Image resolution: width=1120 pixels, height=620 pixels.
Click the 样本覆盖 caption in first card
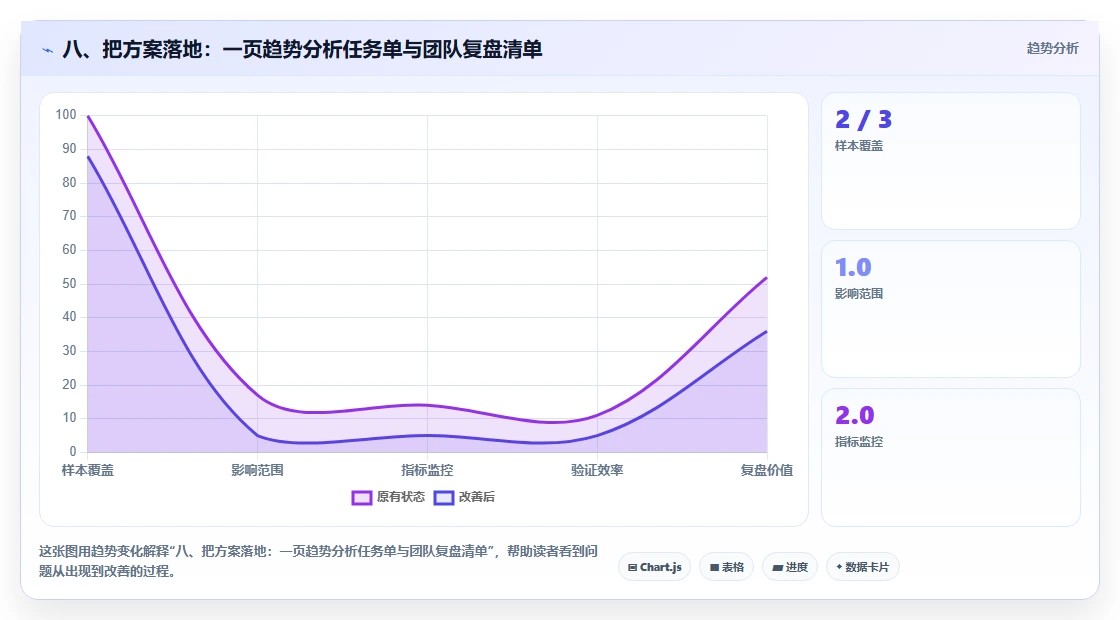[x=859, y=146]
